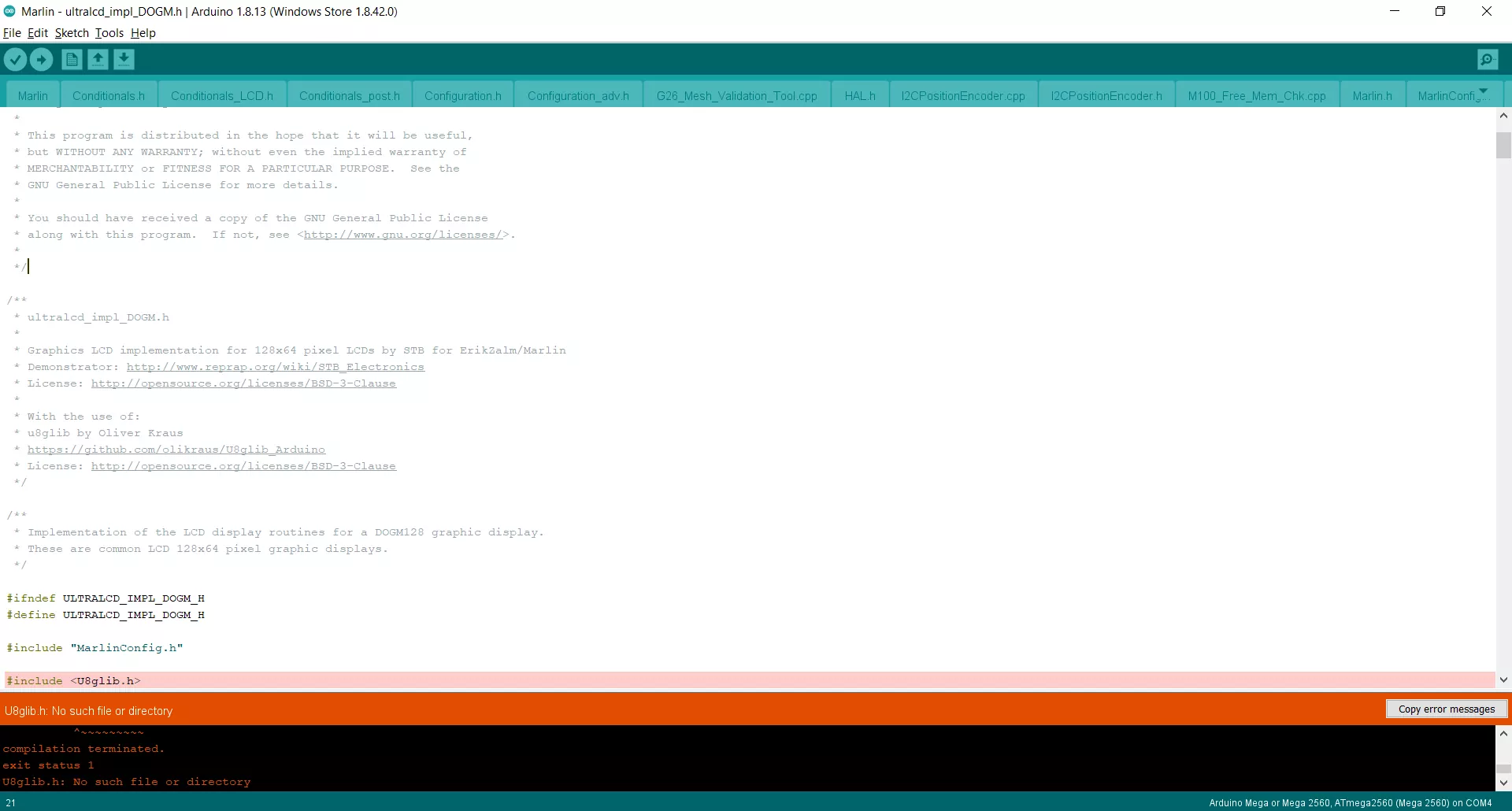Open the Help menu

tap(143, 33)
